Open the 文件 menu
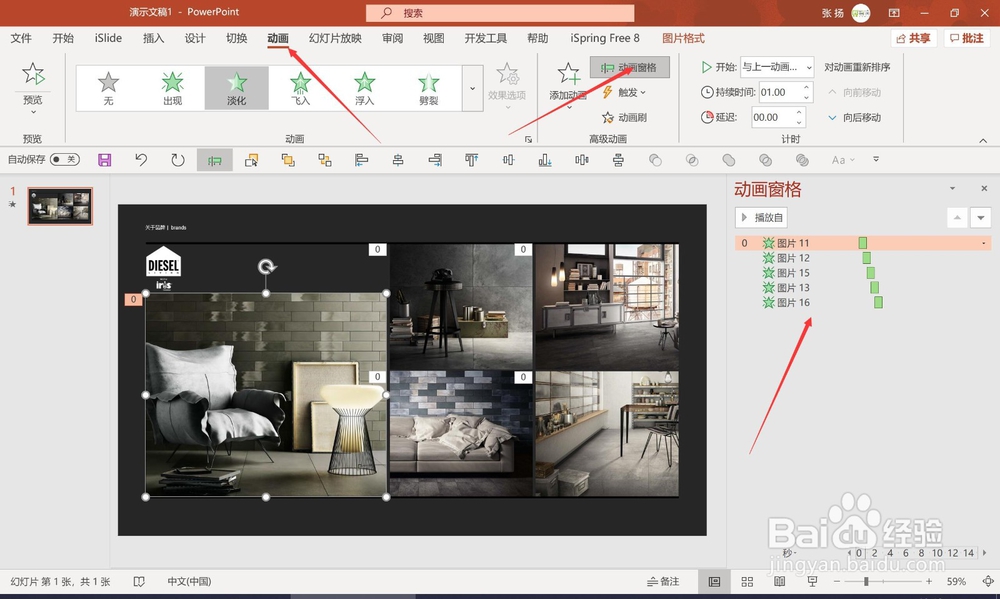This screenshot has height=599, width=1000. (x=21, y=38)
